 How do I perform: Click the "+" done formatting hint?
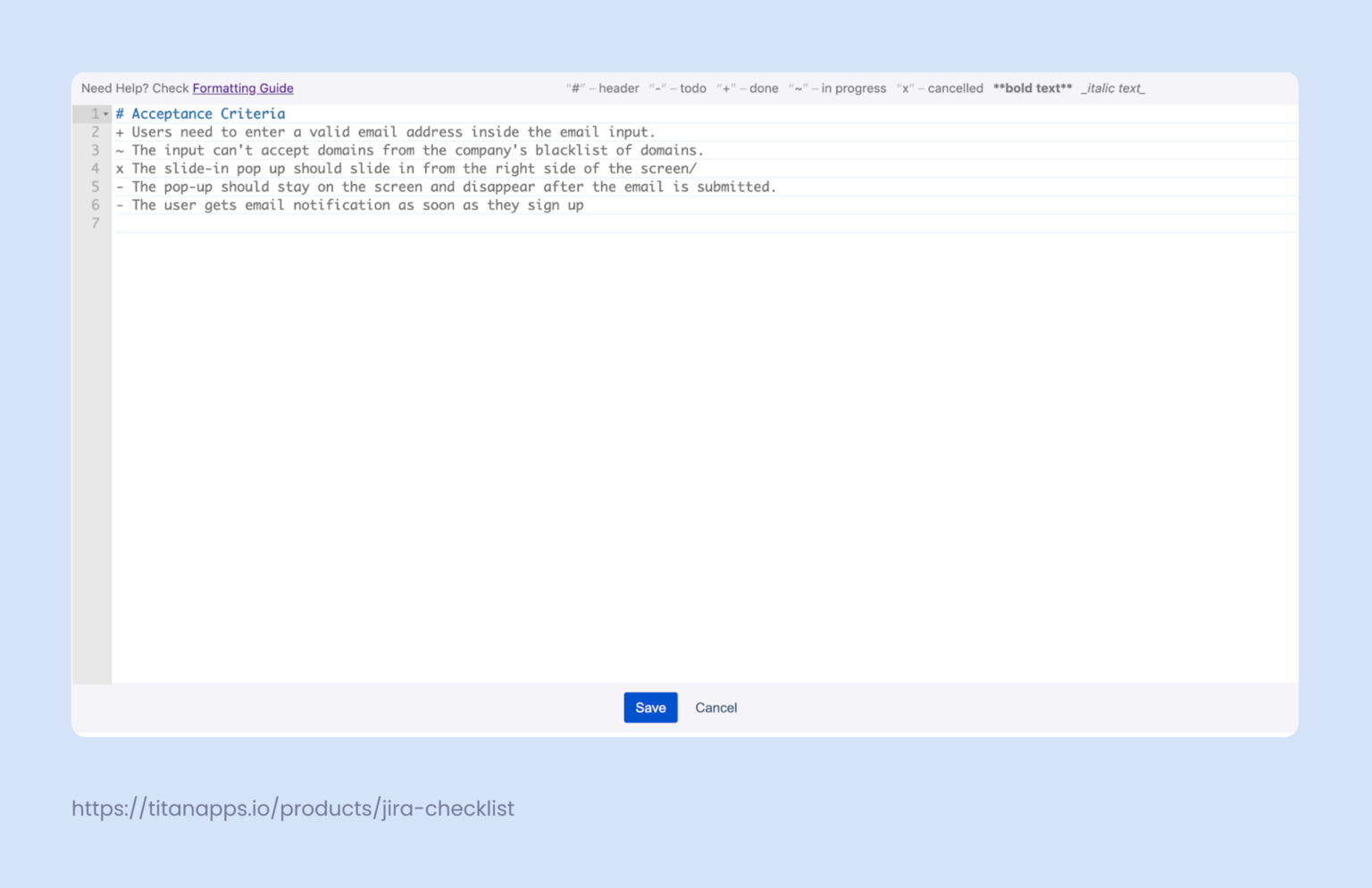[726, 88]
